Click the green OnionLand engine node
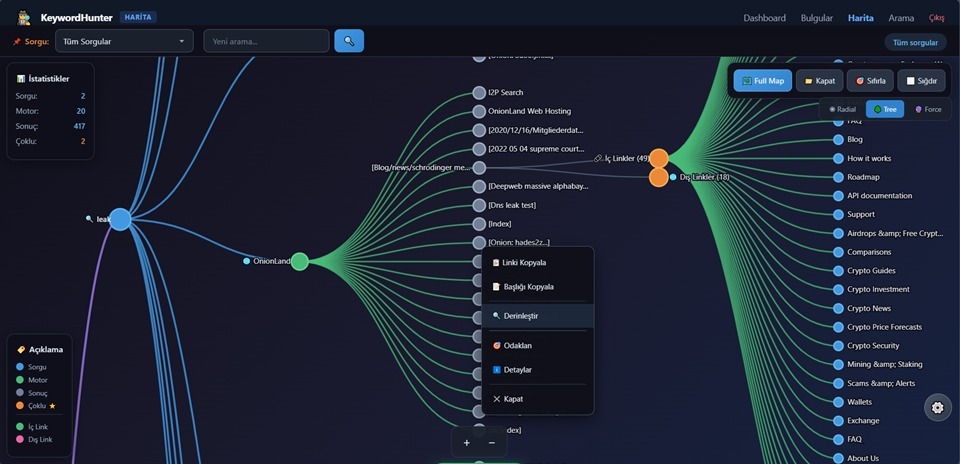This screenshot has height=464, width=960. tap(299, 261)
